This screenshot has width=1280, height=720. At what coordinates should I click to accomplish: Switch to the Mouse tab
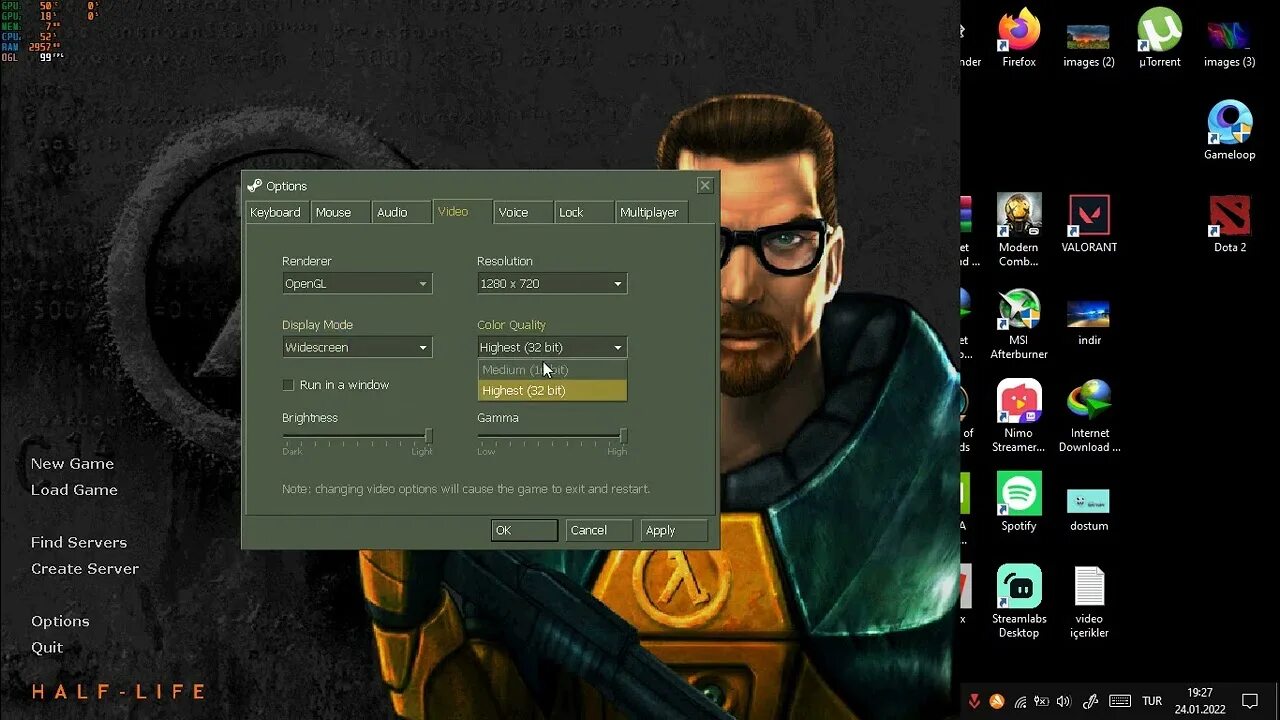[x=340, y=212]
